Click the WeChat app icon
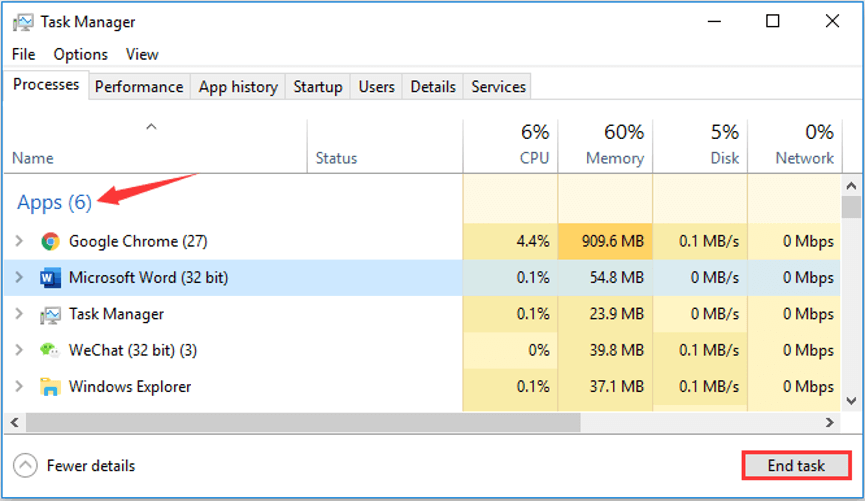This screenshot has width=865, height=501. pyautogui.click(x=50, y=350)
